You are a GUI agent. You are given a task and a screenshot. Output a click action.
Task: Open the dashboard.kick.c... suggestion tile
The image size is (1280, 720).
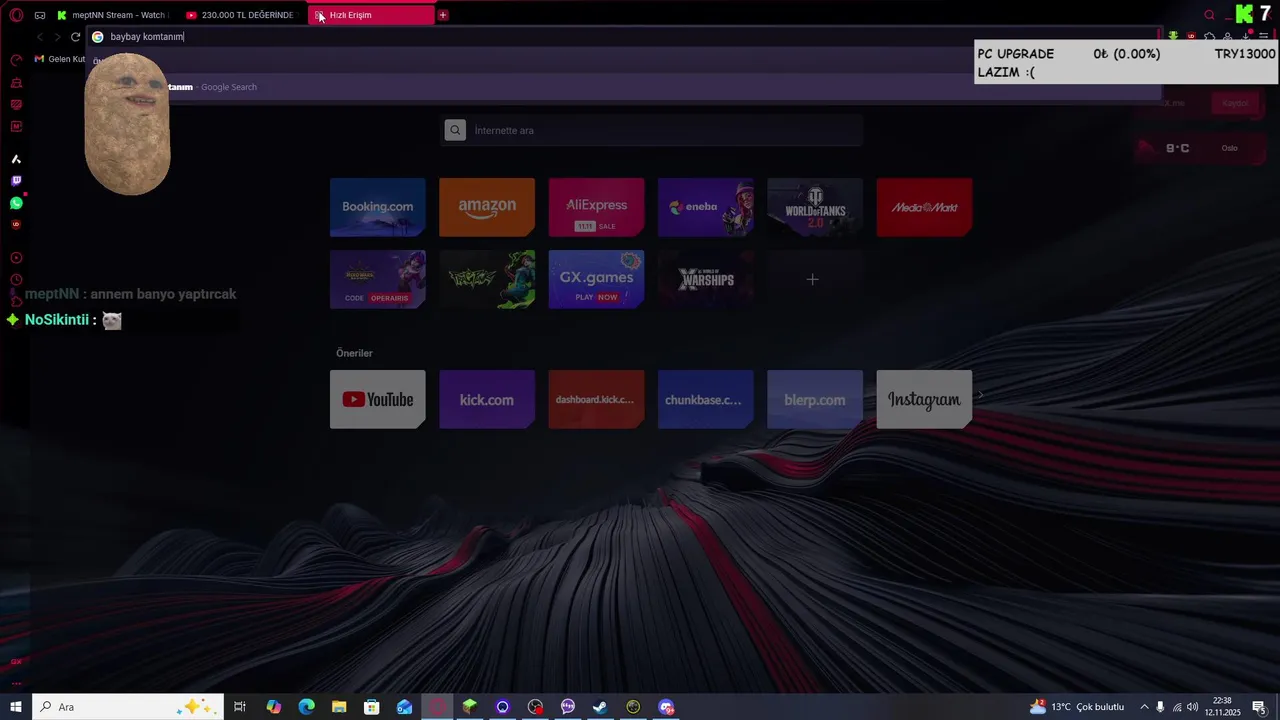[596, 399]
